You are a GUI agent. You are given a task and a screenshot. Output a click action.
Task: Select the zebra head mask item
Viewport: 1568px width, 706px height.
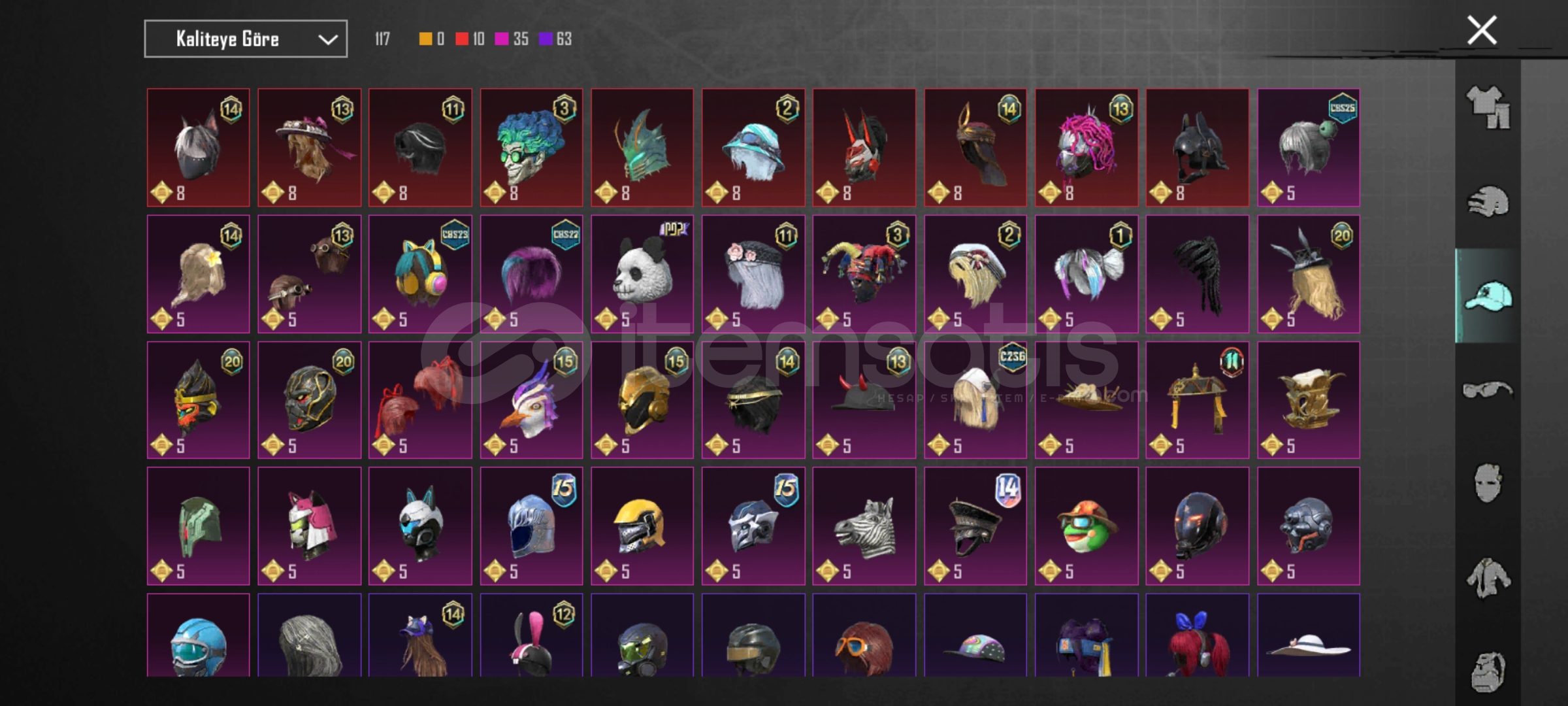864,526
